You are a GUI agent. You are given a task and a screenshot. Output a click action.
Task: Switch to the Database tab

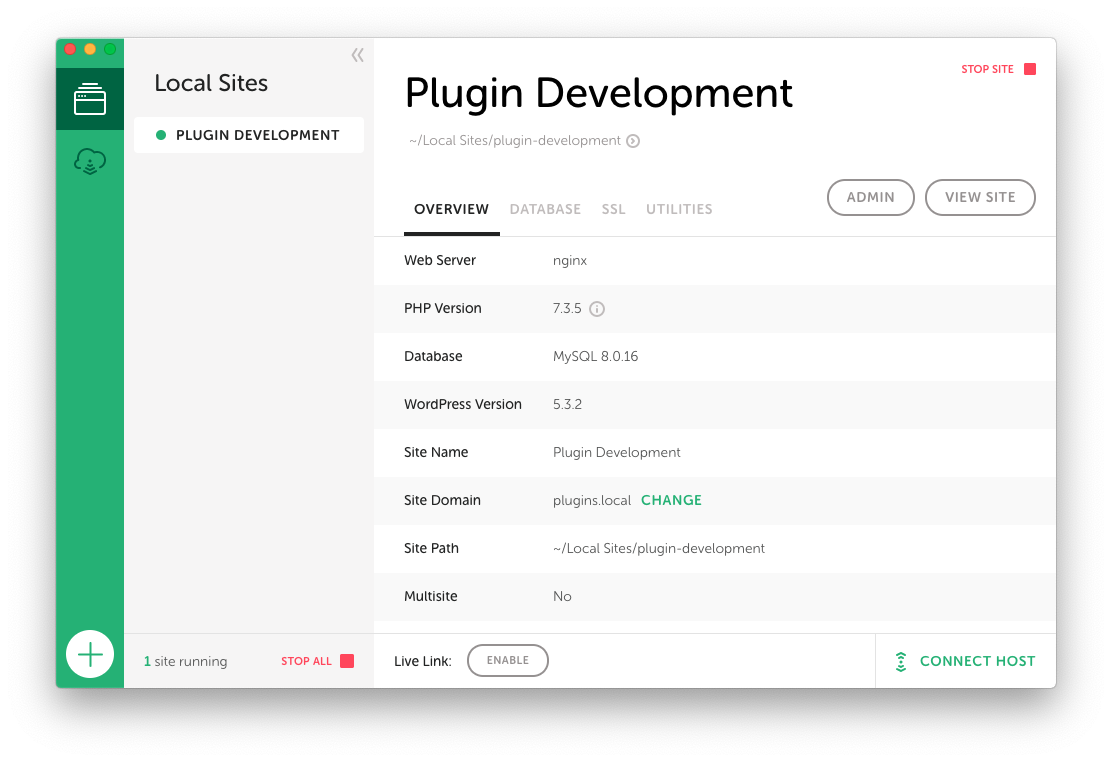coord(545,209)
